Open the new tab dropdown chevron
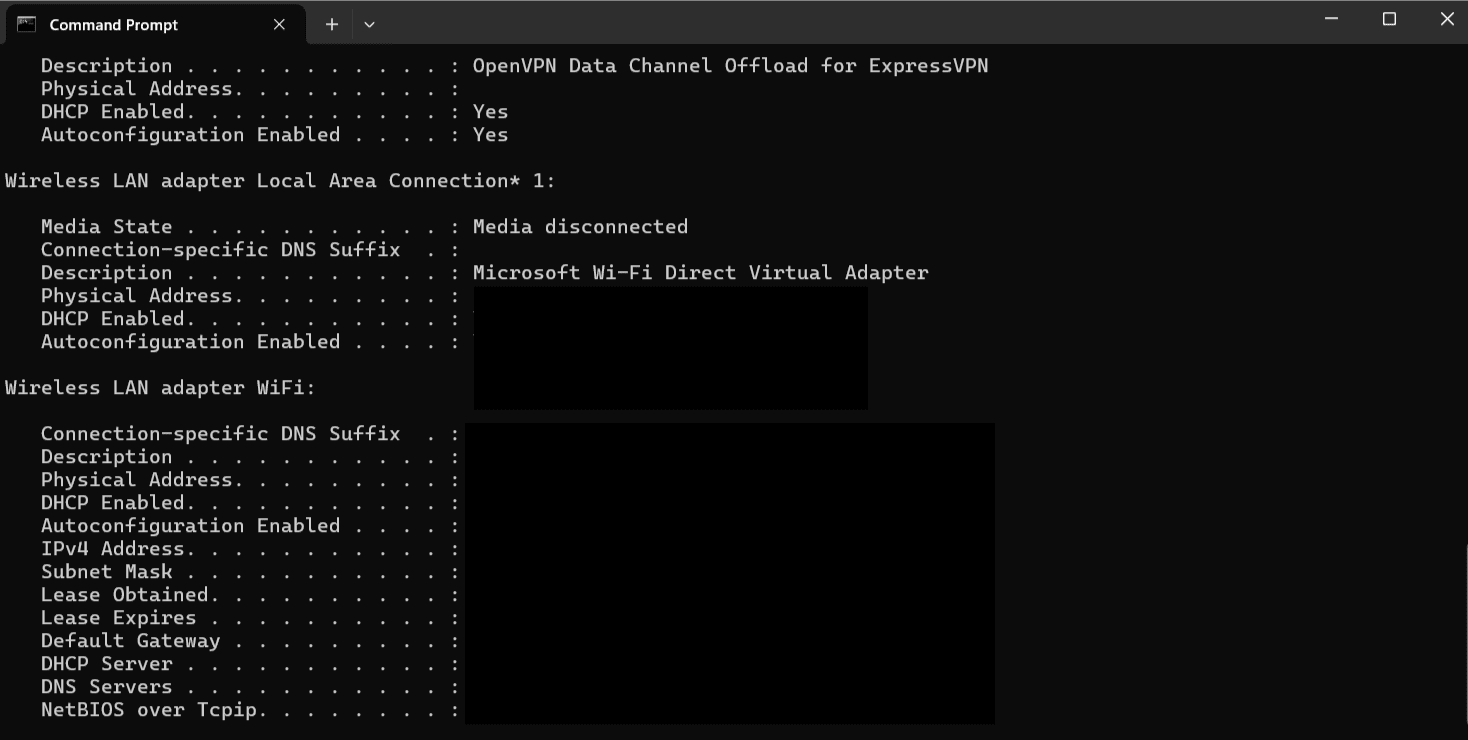The width and height of the screenshot is (1468, 740). tap(369, 24)
